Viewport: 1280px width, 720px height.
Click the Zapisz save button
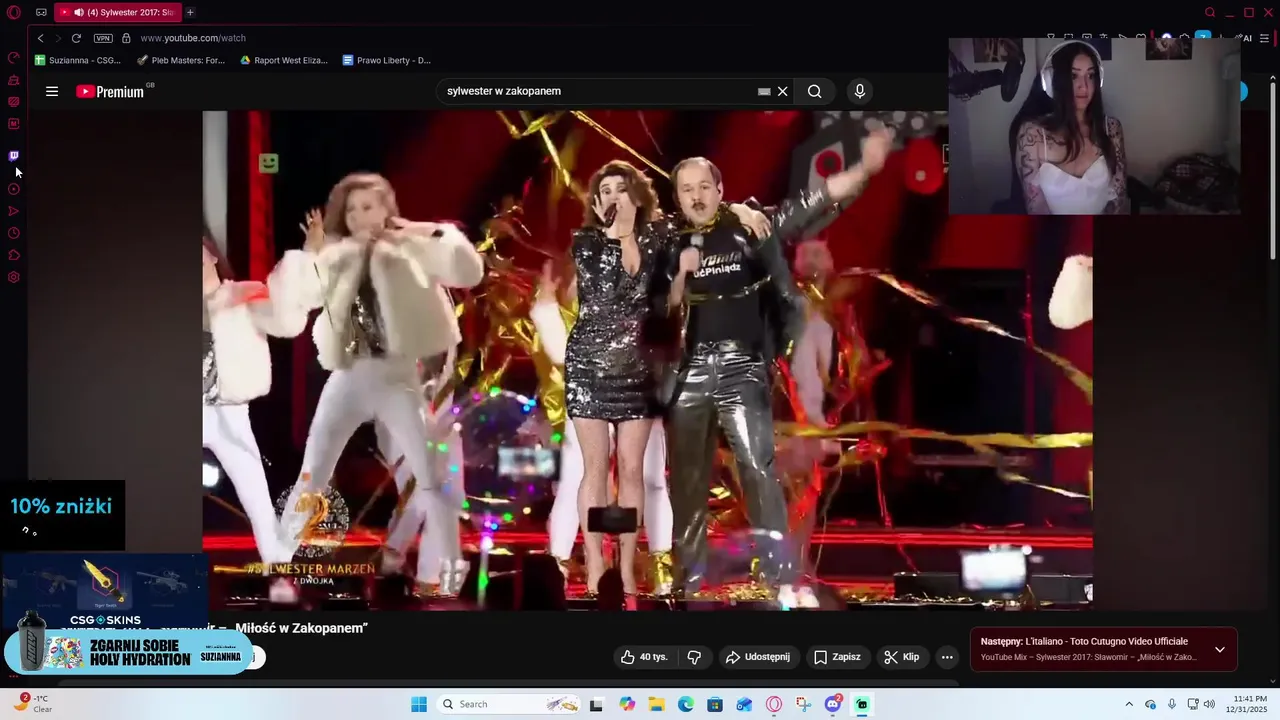(837, 657)
